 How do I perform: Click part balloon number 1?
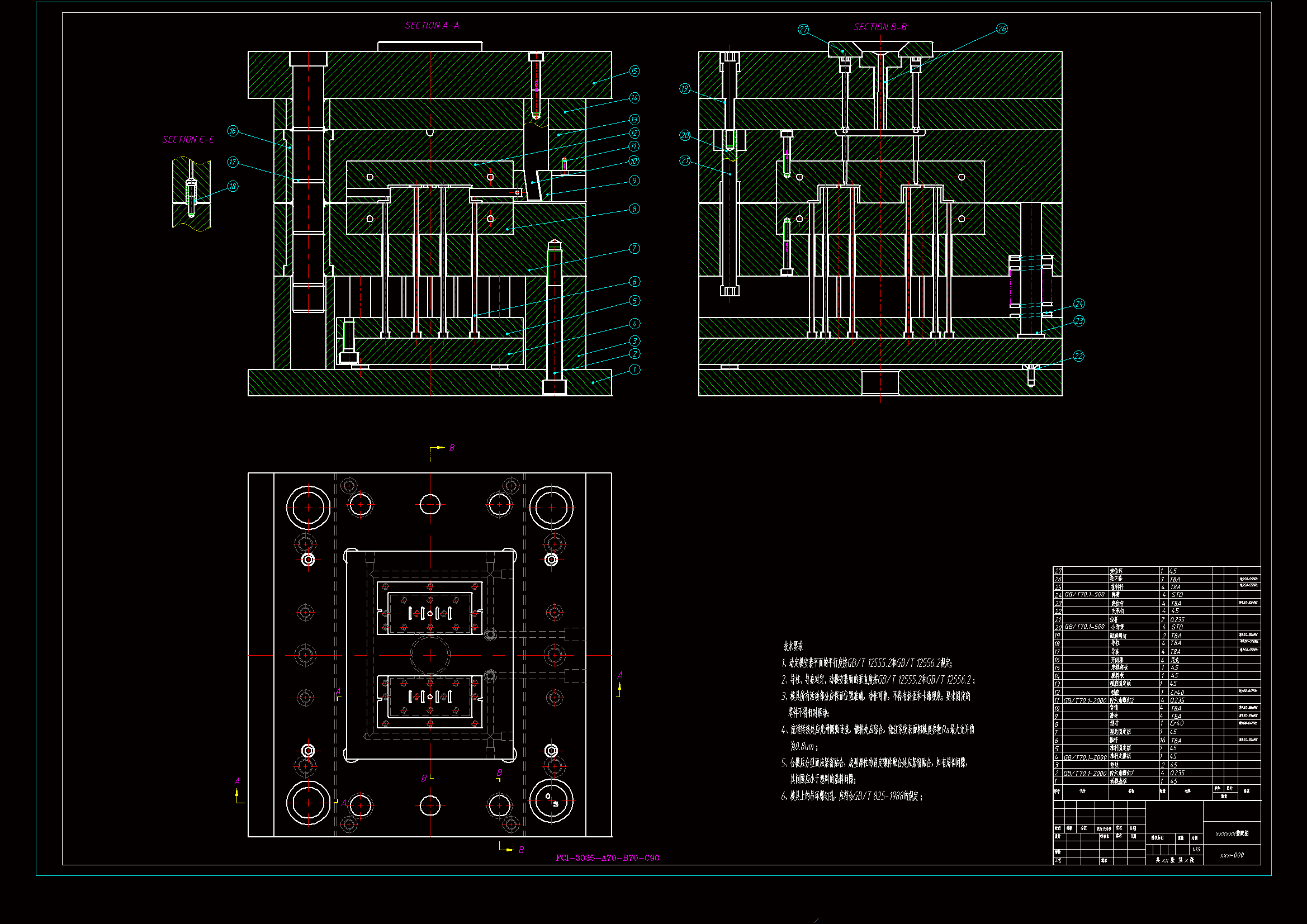tap(634, 369)
